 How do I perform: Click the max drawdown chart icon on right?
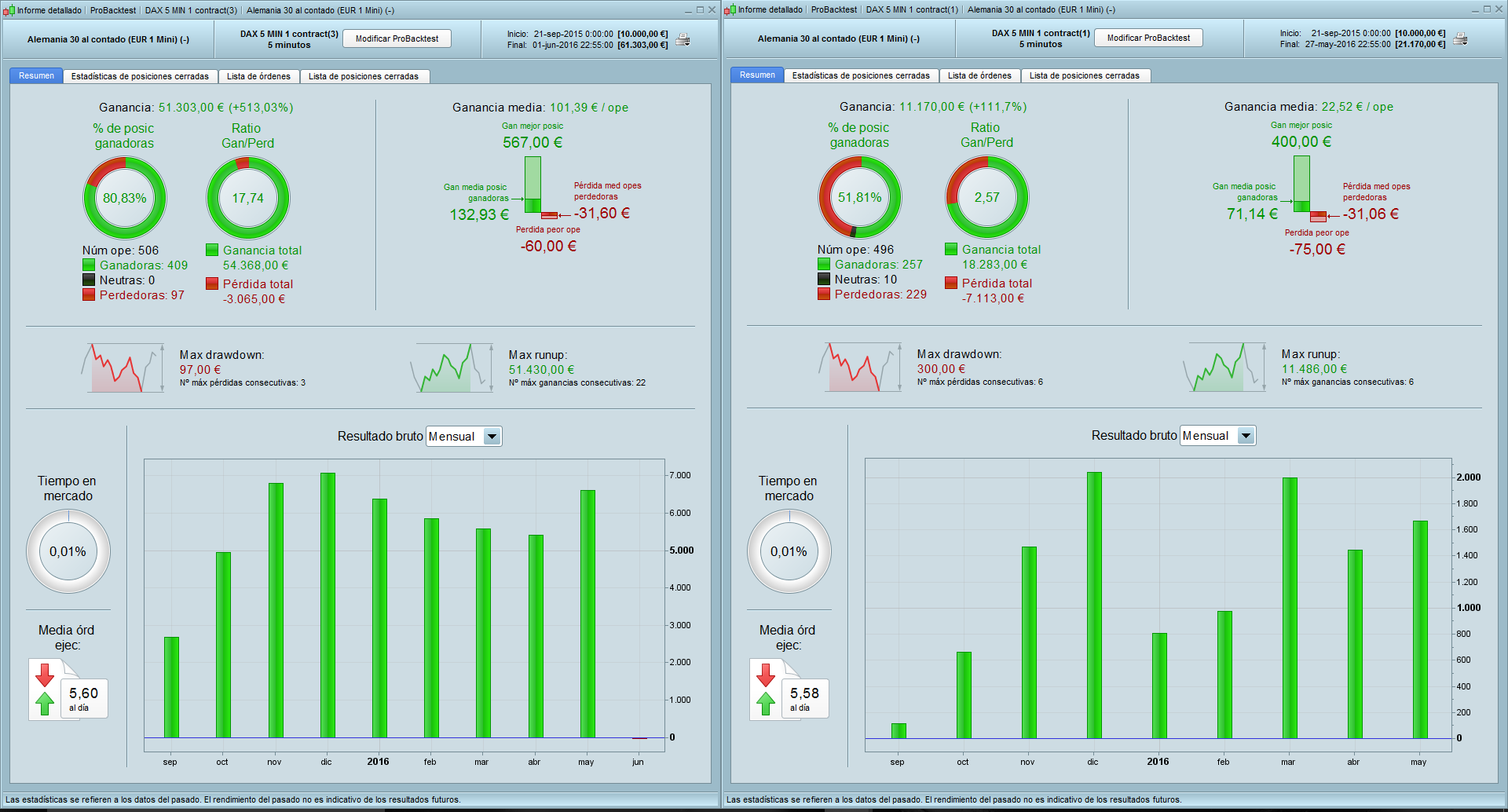[859, 367]
